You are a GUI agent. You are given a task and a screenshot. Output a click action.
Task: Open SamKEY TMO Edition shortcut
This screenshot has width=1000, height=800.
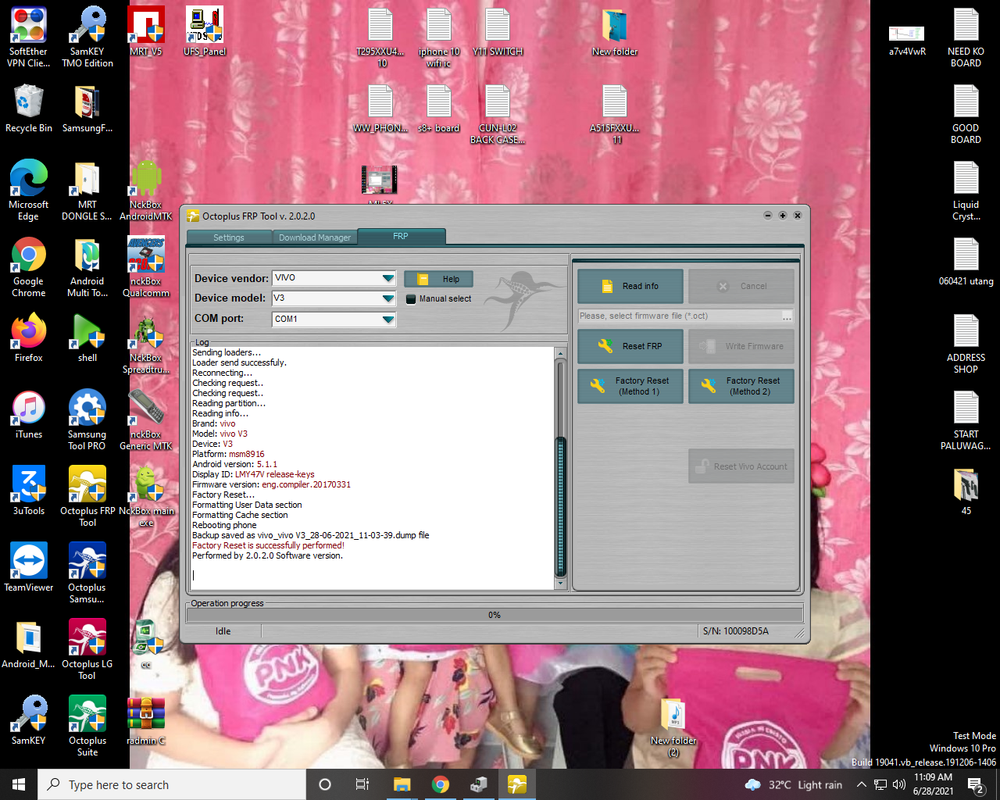point(87,37)
